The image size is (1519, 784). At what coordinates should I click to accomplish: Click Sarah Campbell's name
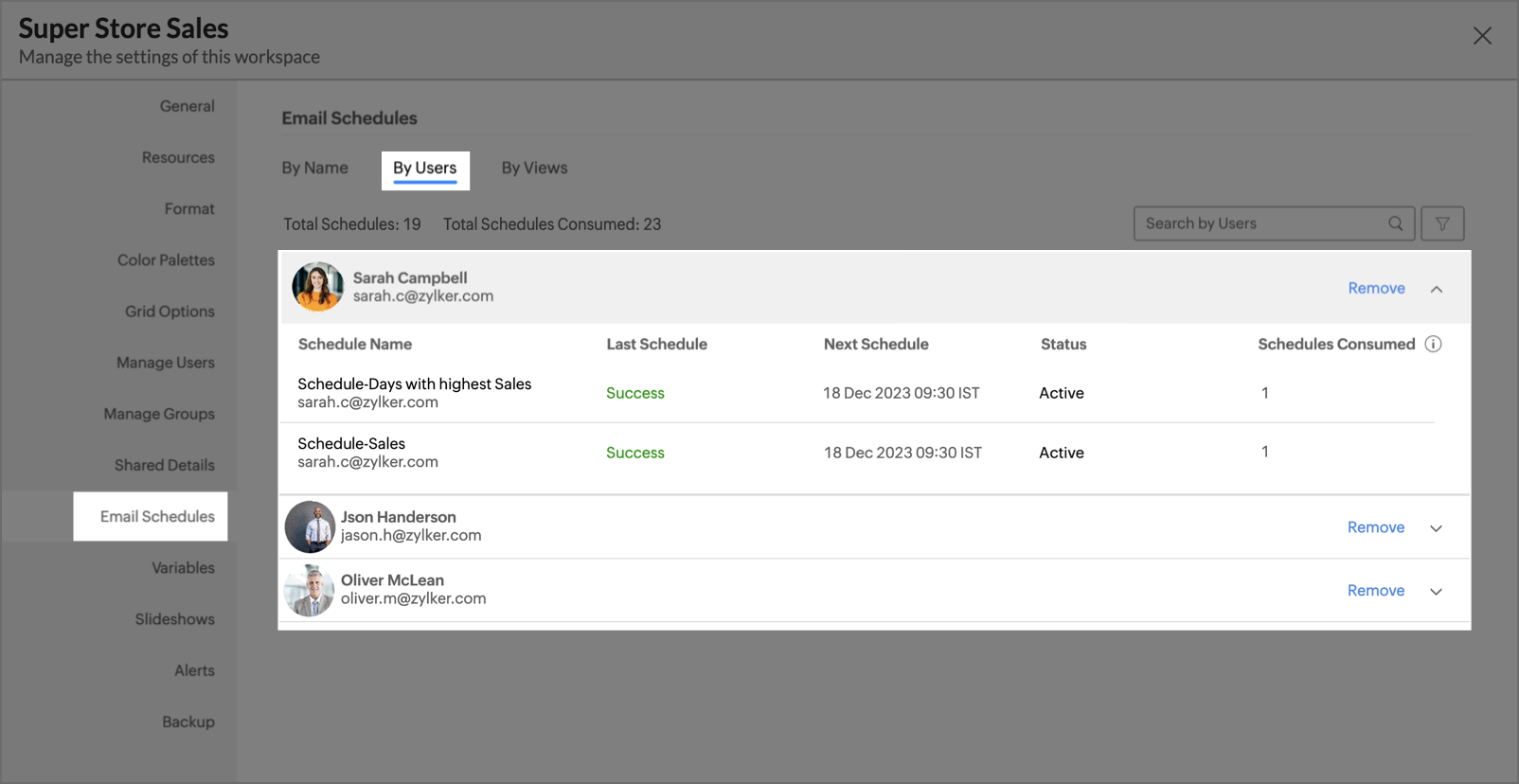click(410, 277)
